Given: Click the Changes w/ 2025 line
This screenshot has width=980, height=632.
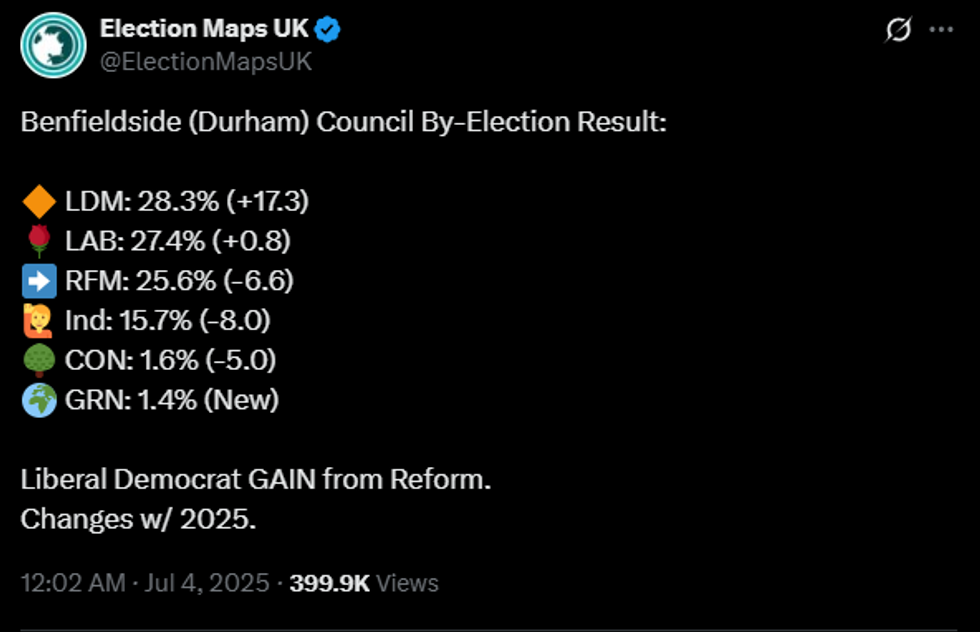Looking at the screenshot, I should tap(141, 518).
